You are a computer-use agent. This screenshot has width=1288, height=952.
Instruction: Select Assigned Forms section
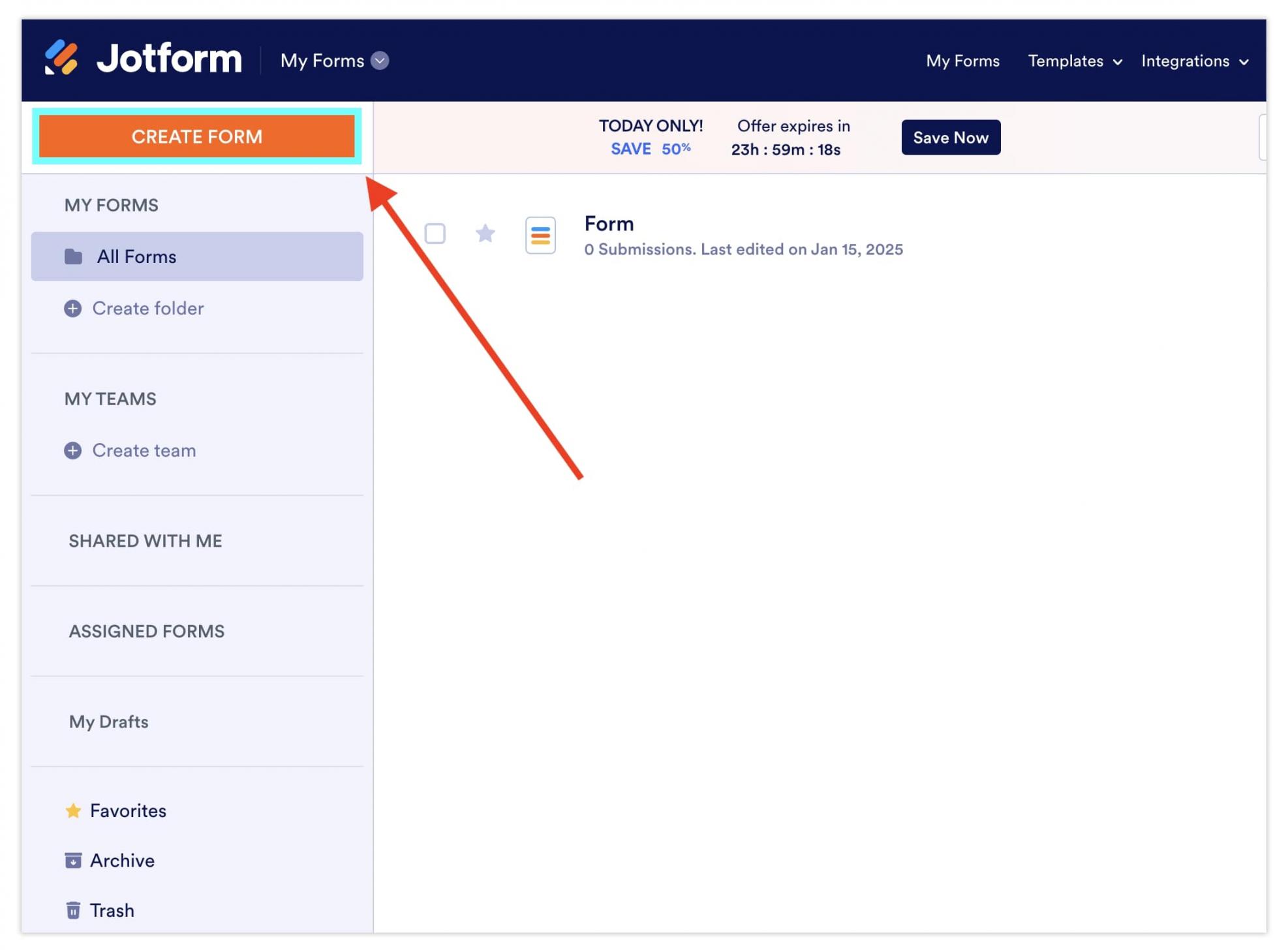click(x=147, y=632)
